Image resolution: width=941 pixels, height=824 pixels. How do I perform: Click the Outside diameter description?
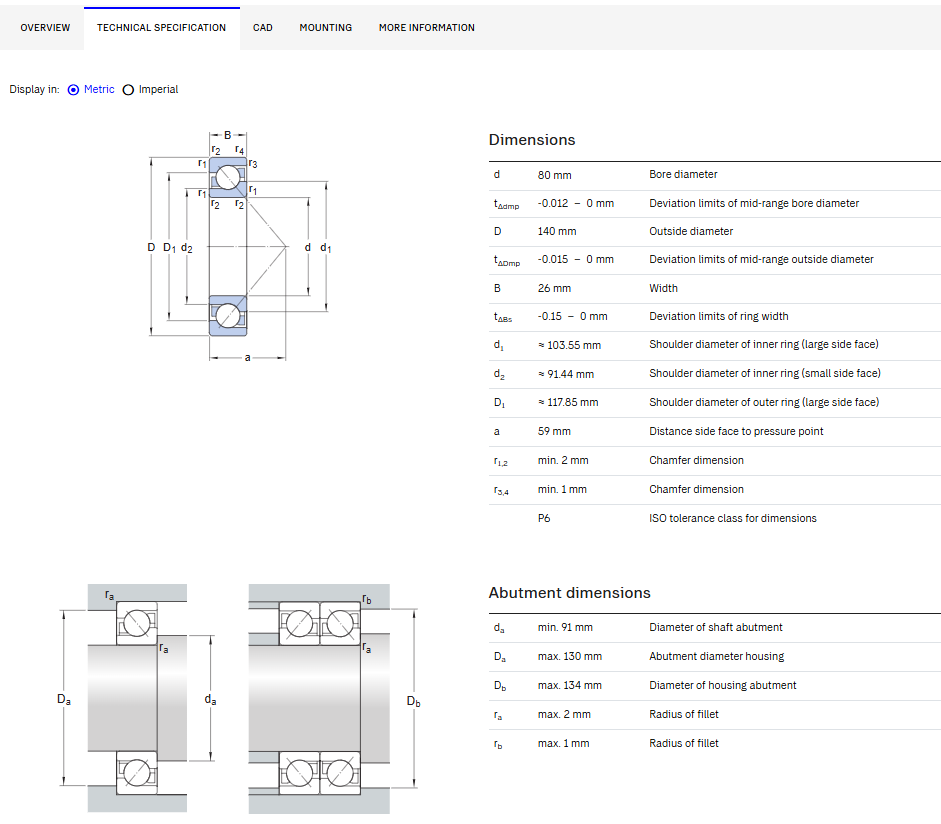[x=691, y=231]
